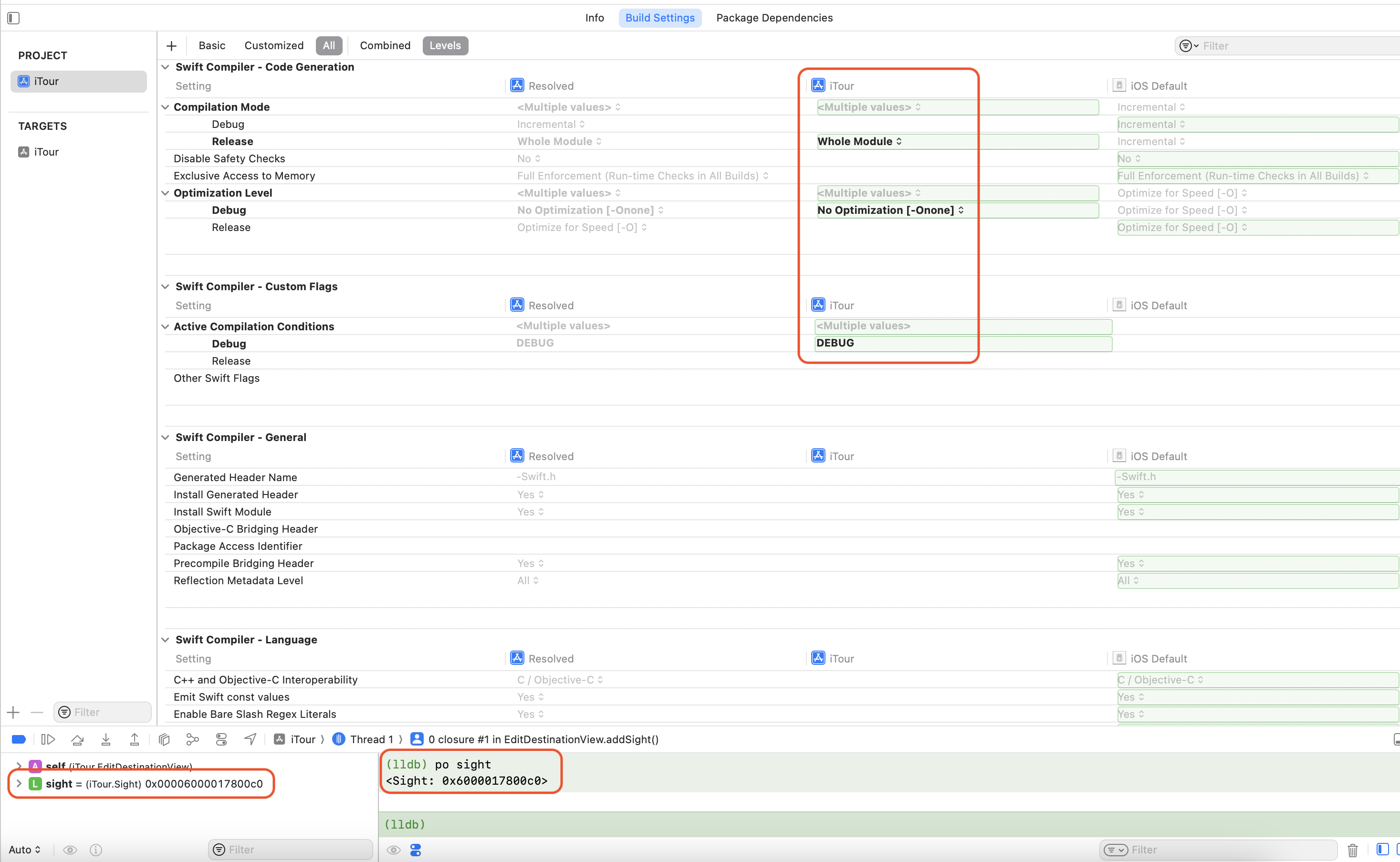The width and height of the screenshot is (1400, 862).
Task: Collapse the Compilation Mode setting
Action: 165,107
